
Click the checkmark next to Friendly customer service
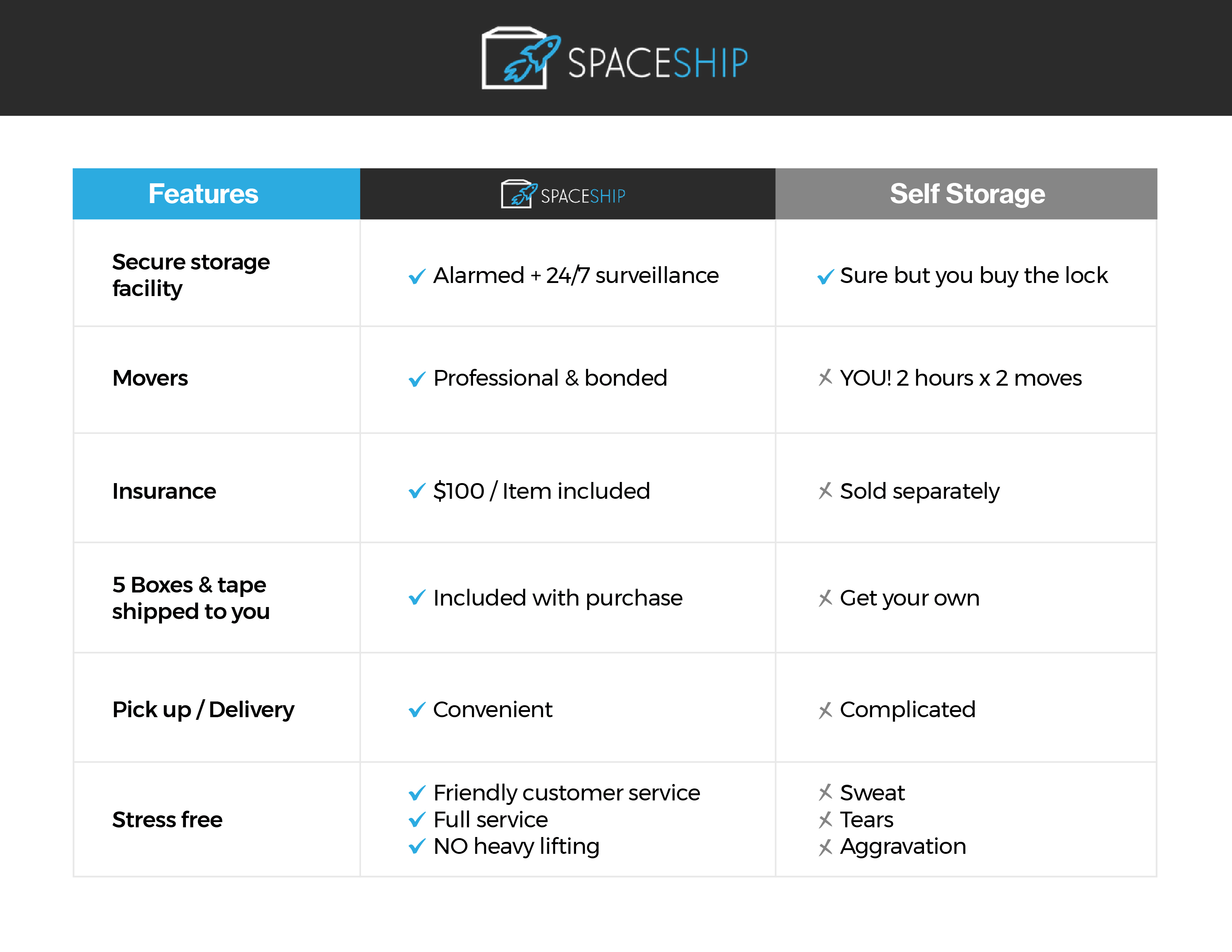[417, 794]
